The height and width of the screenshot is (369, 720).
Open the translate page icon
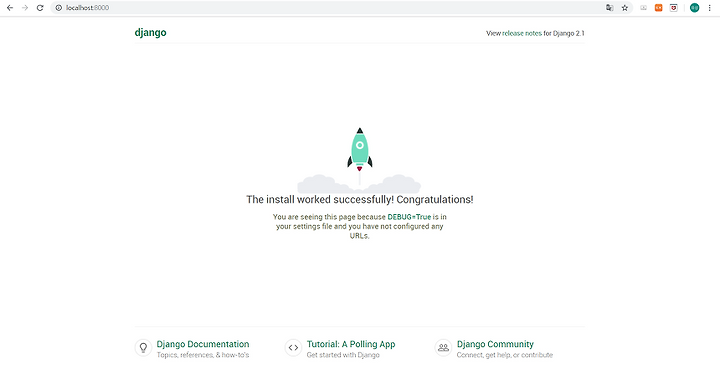tap(609, 8)
